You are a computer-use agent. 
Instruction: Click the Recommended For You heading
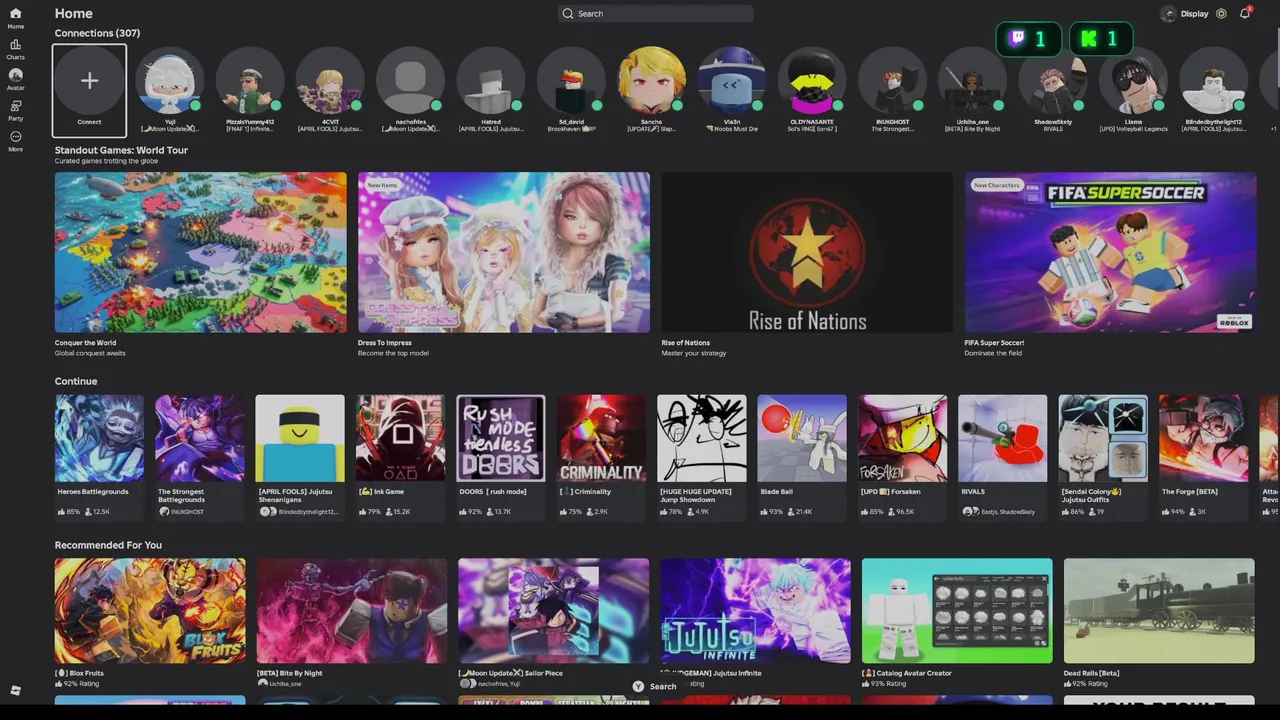point(108,545)
